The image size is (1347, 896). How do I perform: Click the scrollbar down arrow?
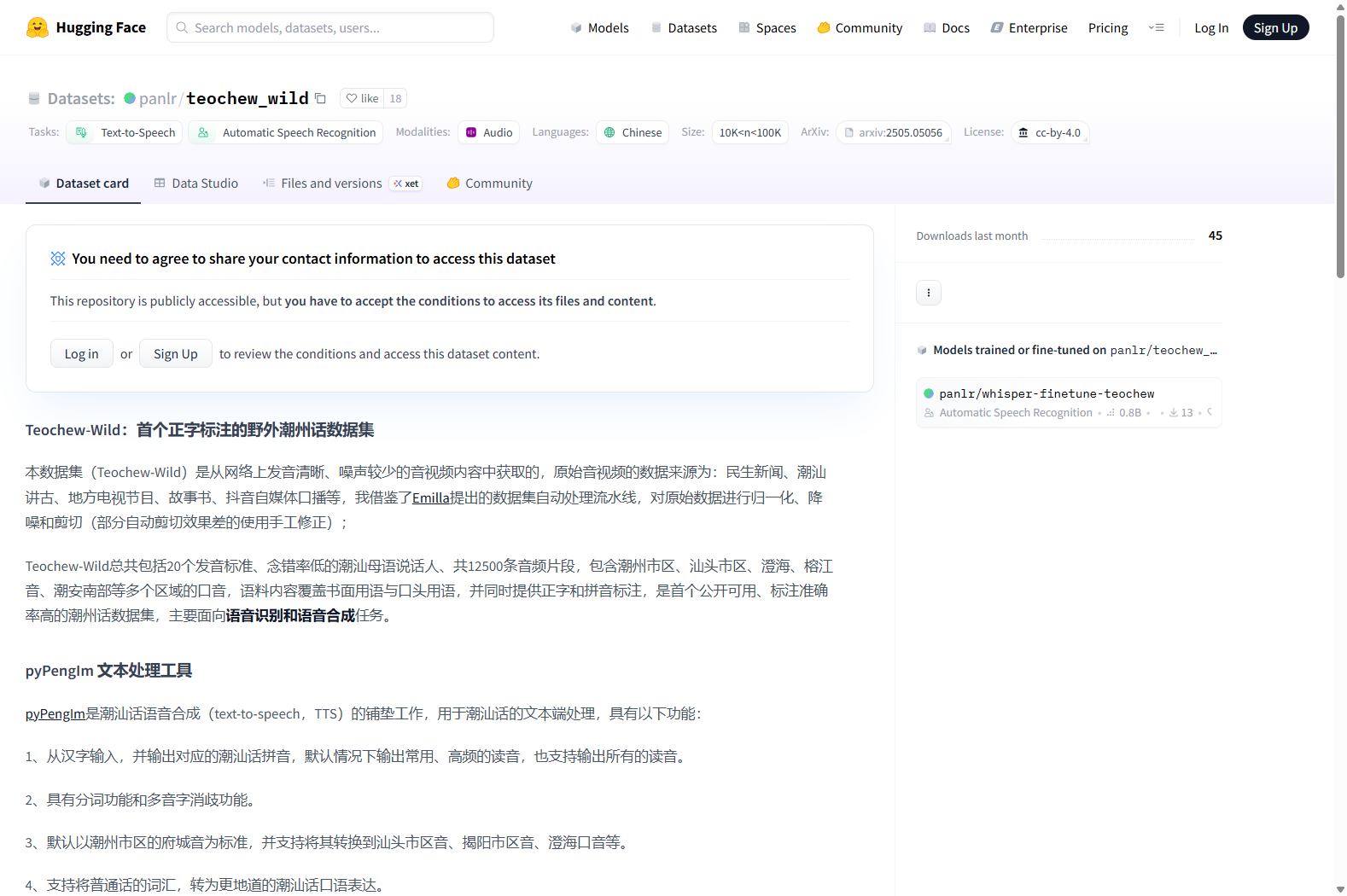point(1340,889)
